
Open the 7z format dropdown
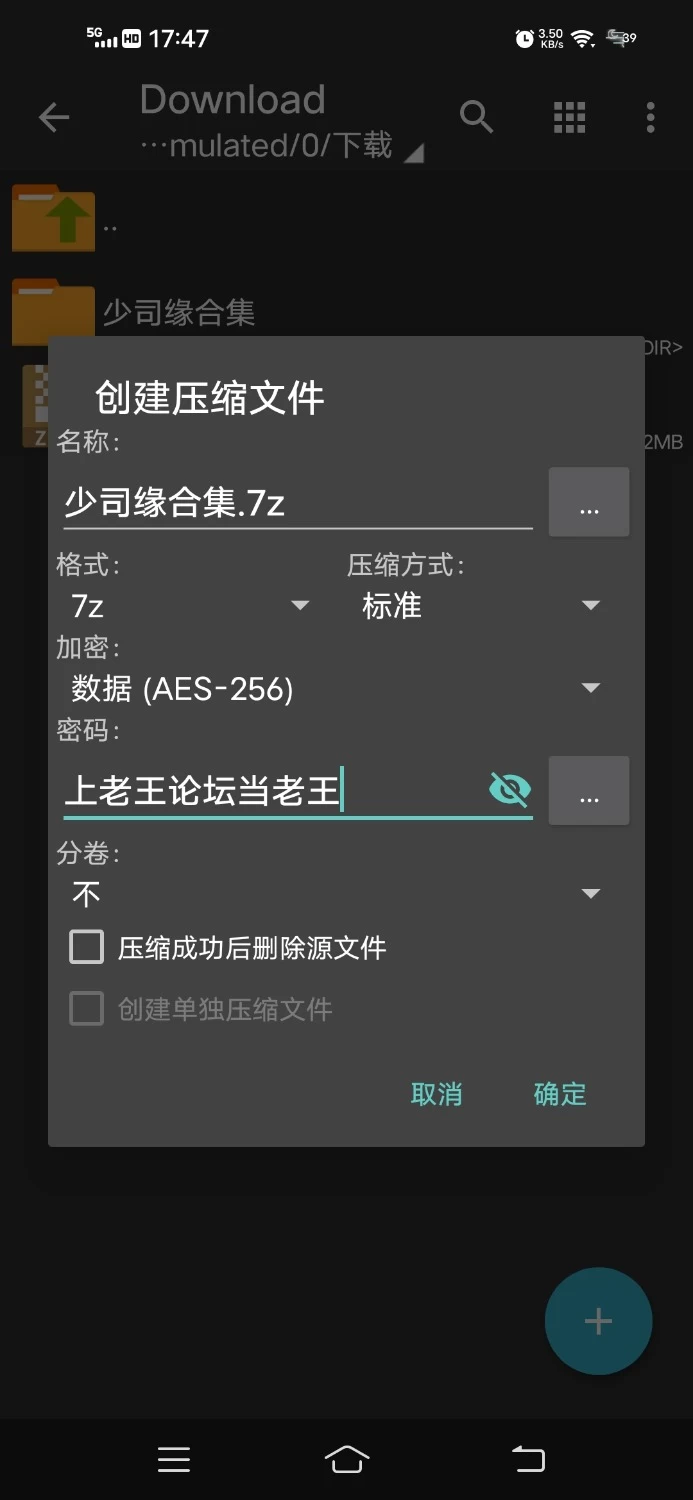190,606
